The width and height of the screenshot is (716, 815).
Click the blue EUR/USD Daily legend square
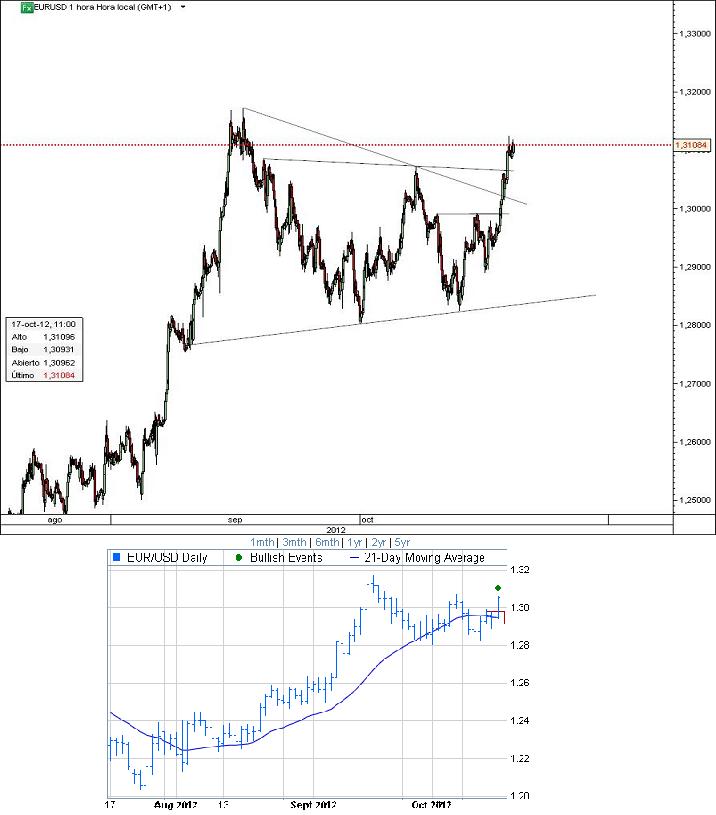coord(116,558)
